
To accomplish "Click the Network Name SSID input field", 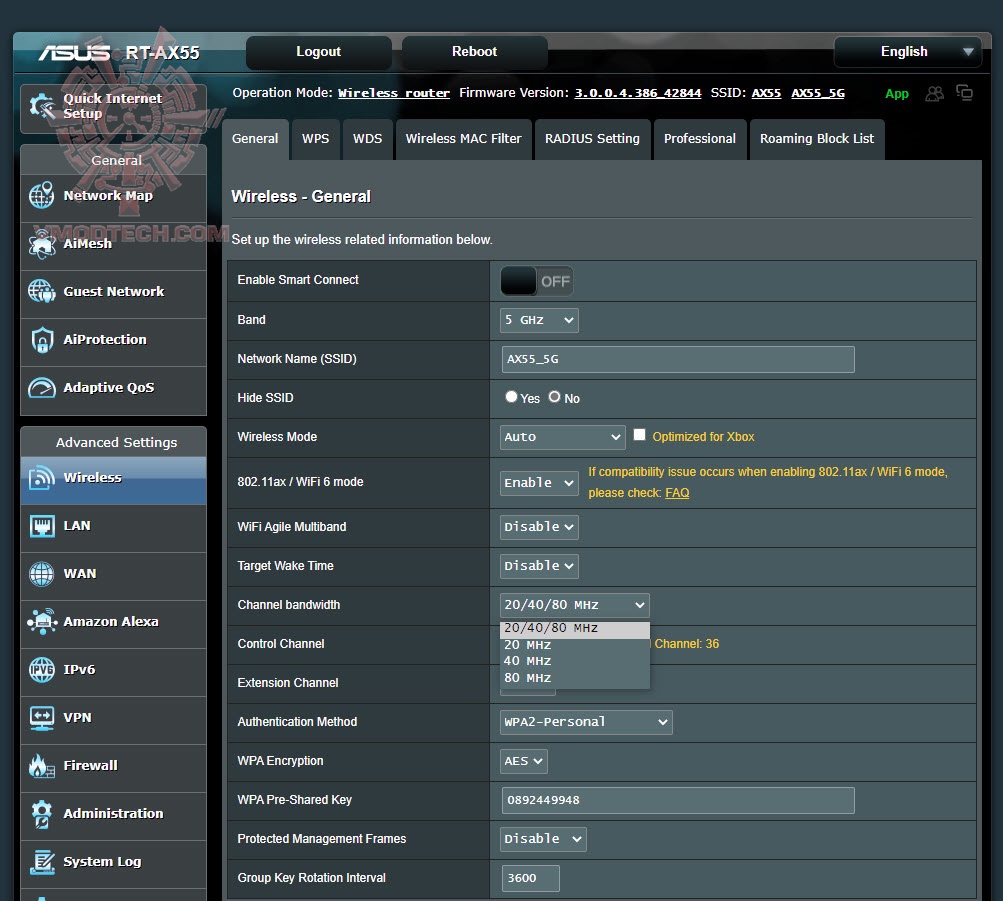I will pos(678,359).
